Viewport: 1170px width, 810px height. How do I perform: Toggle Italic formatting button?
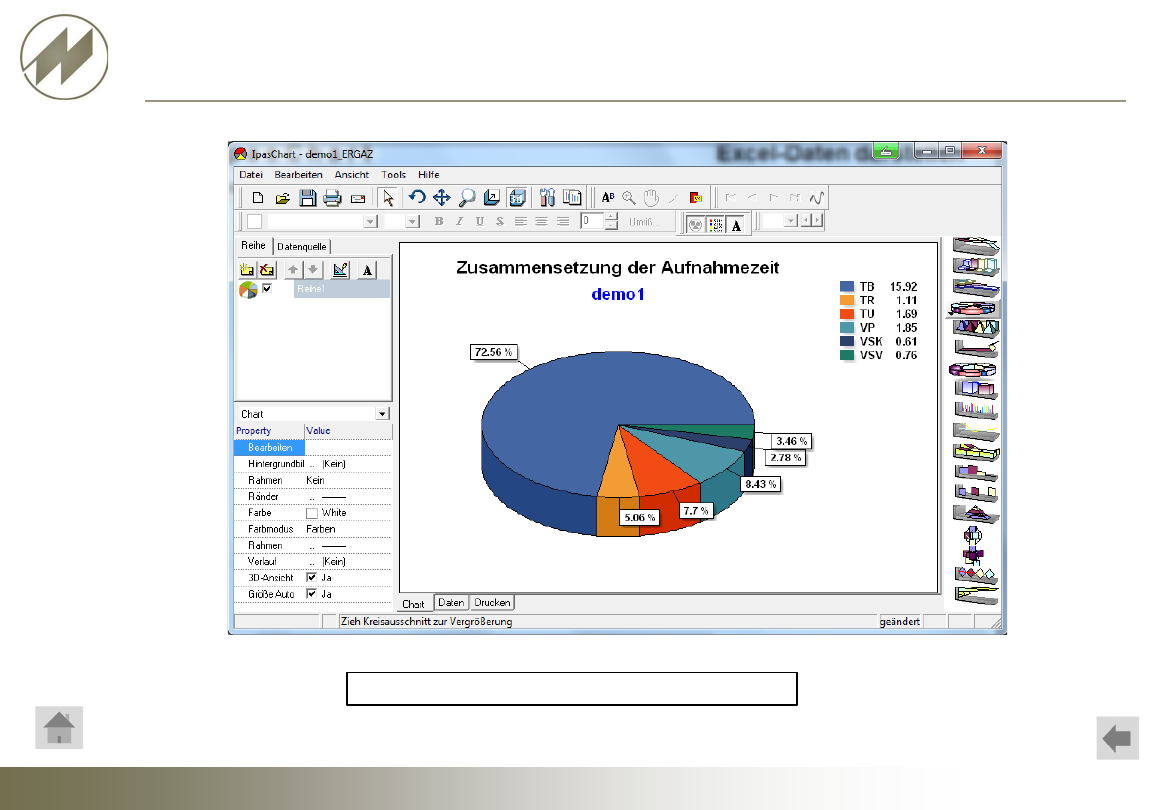(459, 222)
